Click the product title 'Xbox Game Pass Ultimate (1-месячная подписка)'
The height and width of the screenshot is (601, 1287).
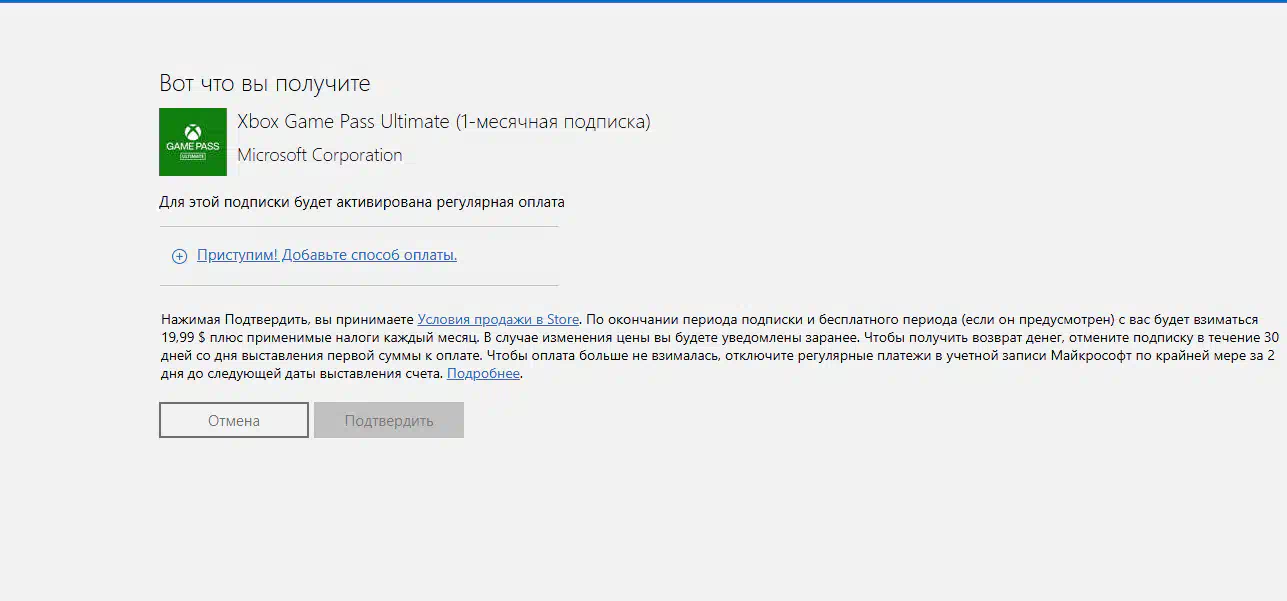click(x=444, y=122)
